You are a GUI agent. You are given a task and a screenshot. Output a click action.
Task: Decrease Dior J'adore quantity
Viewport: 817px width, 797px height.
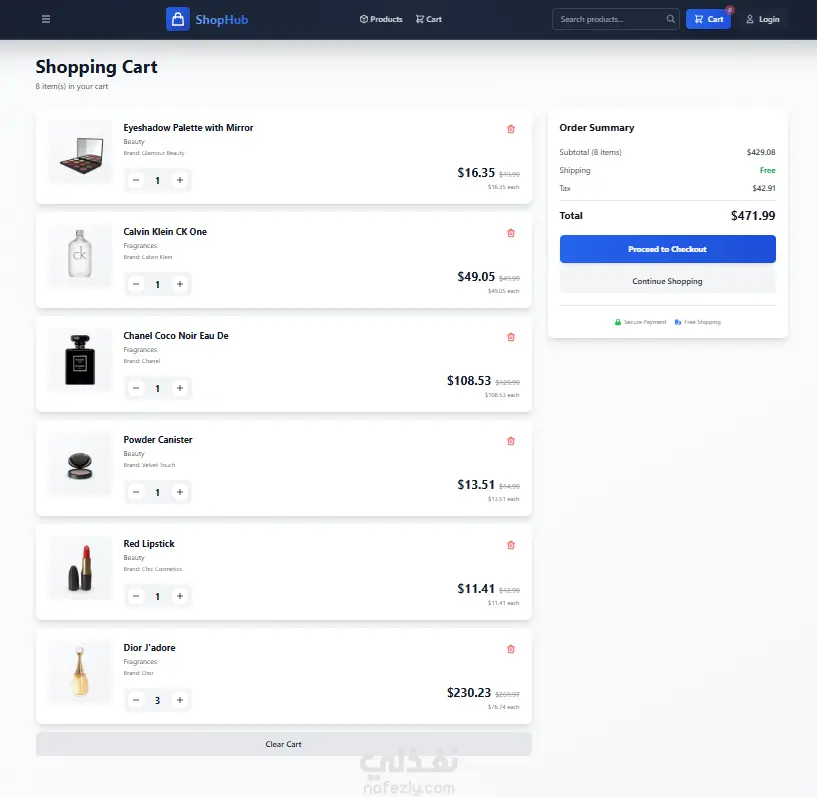point(136,700)
